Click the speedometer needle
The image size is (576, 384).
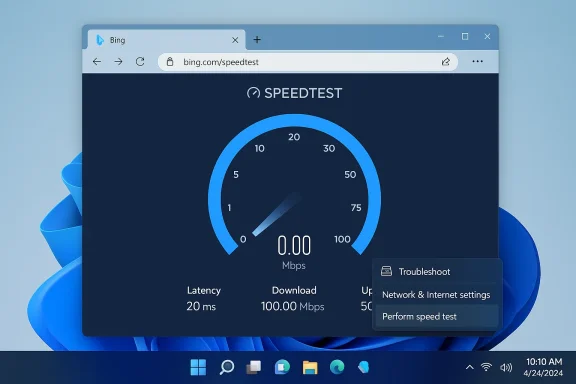pos(276,214)
